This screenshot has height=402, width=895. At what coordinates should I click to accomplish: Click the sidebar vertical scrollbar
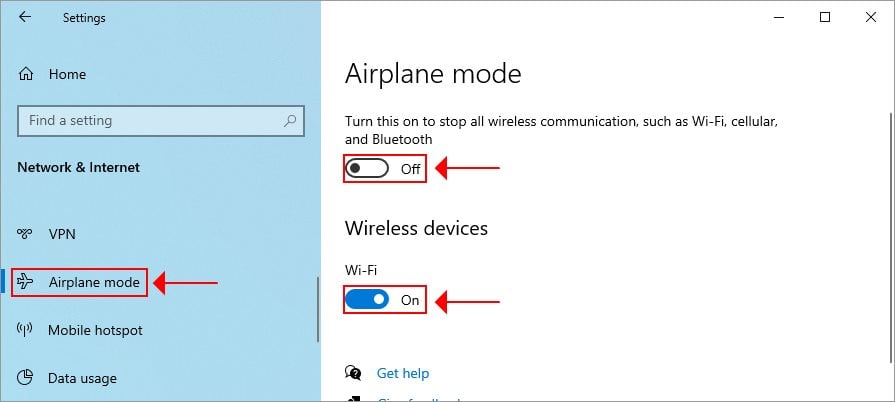(x=318, y=309)
